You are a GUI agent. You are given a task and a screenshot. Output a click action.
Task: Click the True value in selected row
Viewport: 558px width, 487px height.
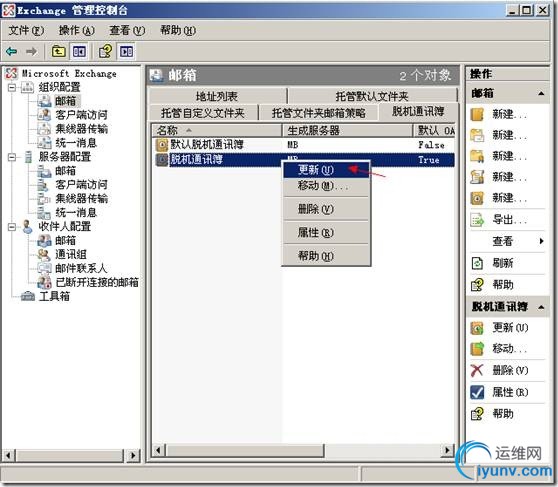[x=428, y=160]
